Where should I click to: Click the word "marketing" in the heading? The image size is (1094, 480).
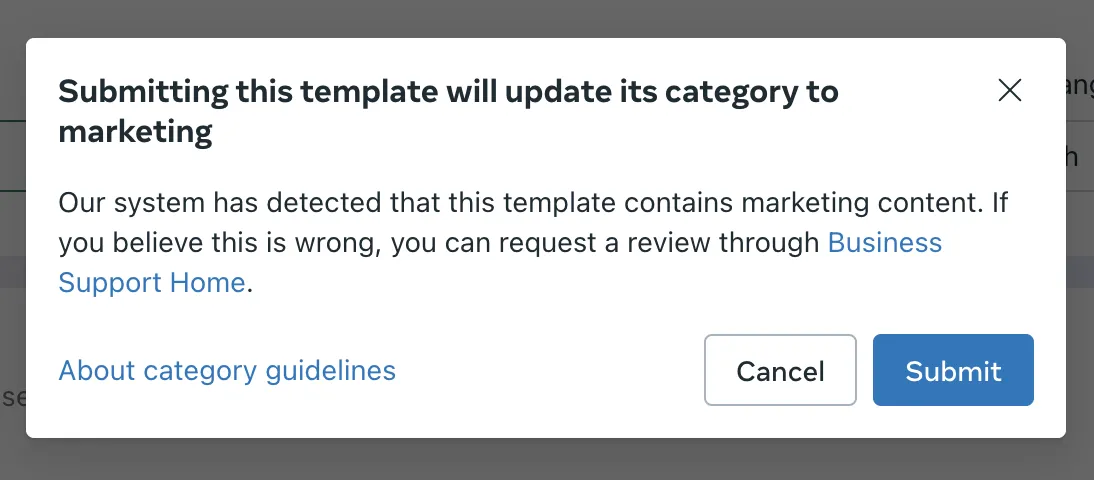[135, 132]
